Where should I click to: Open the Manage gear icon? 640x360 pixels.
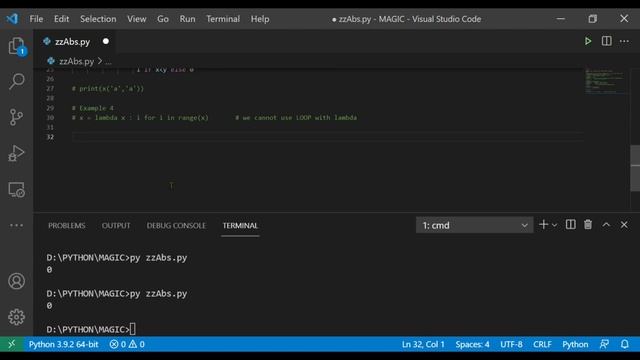pos(16,317)
